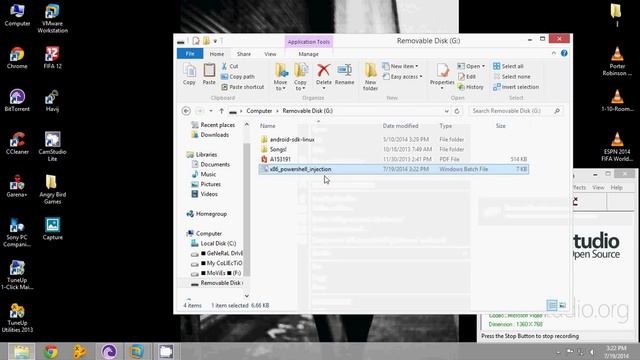The image size is (640, 360).
Task: Refresh the folder view
Action: (x=457, y=111)
